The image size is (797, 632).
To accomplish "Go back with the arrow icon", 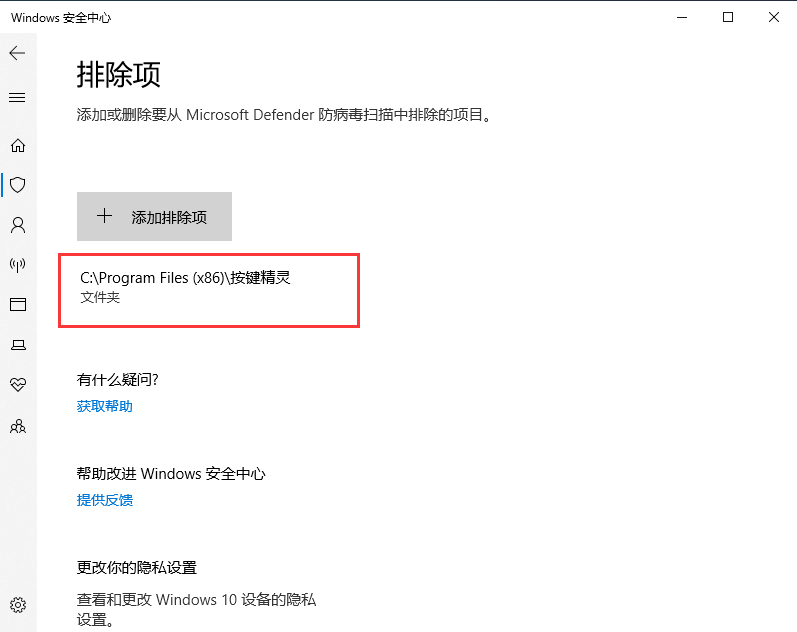I will [x=17, y=53].
